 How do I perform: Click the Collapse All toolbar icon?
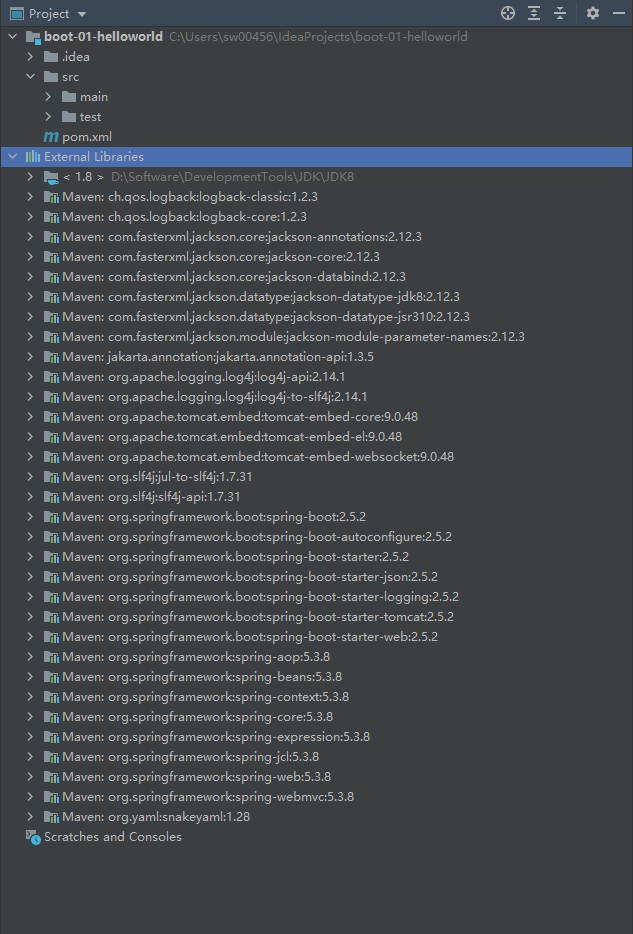tap(560, 13)
